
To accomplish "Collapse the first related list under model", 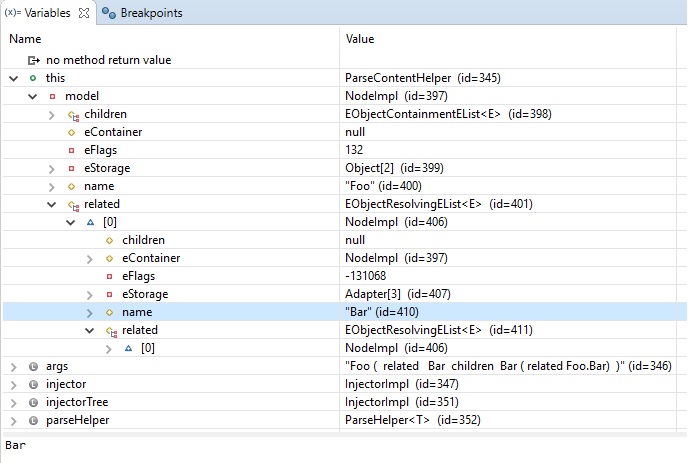I will [51, 205].
